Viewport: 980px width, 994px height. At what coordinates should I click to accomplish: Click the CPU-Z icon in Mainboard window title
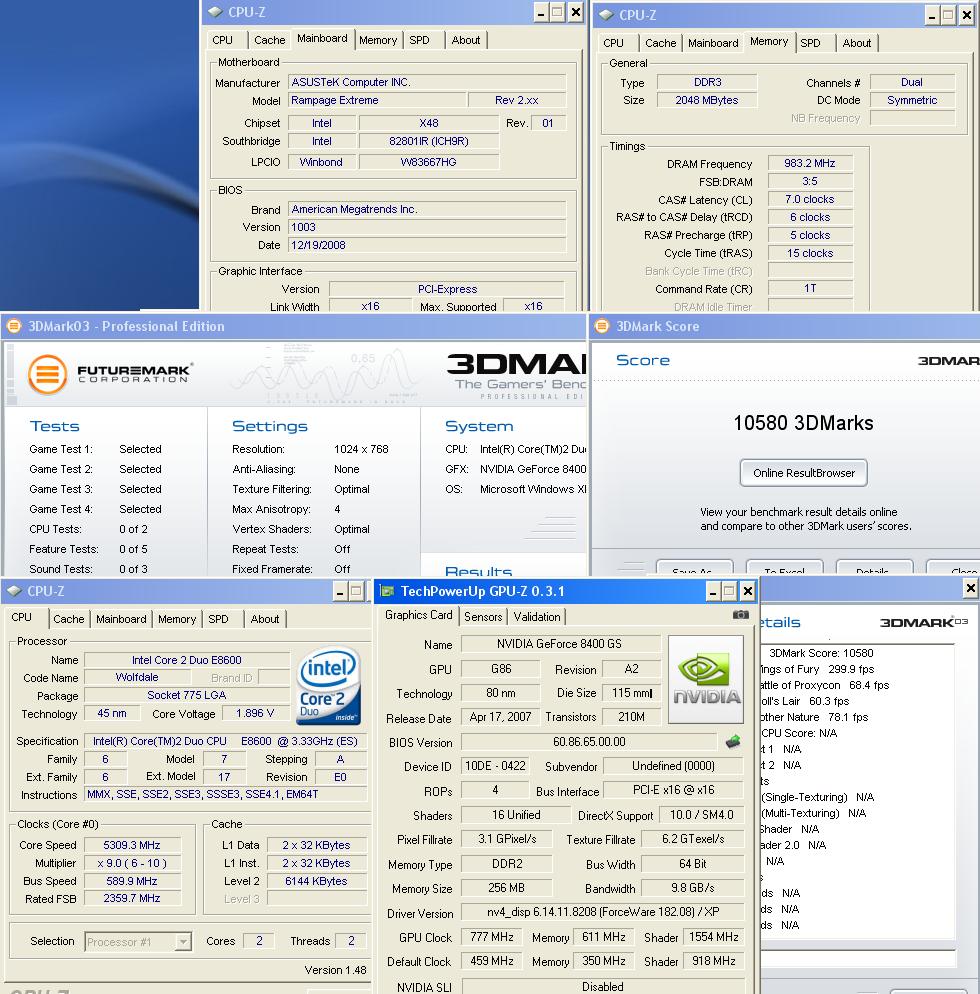point(216,12)
